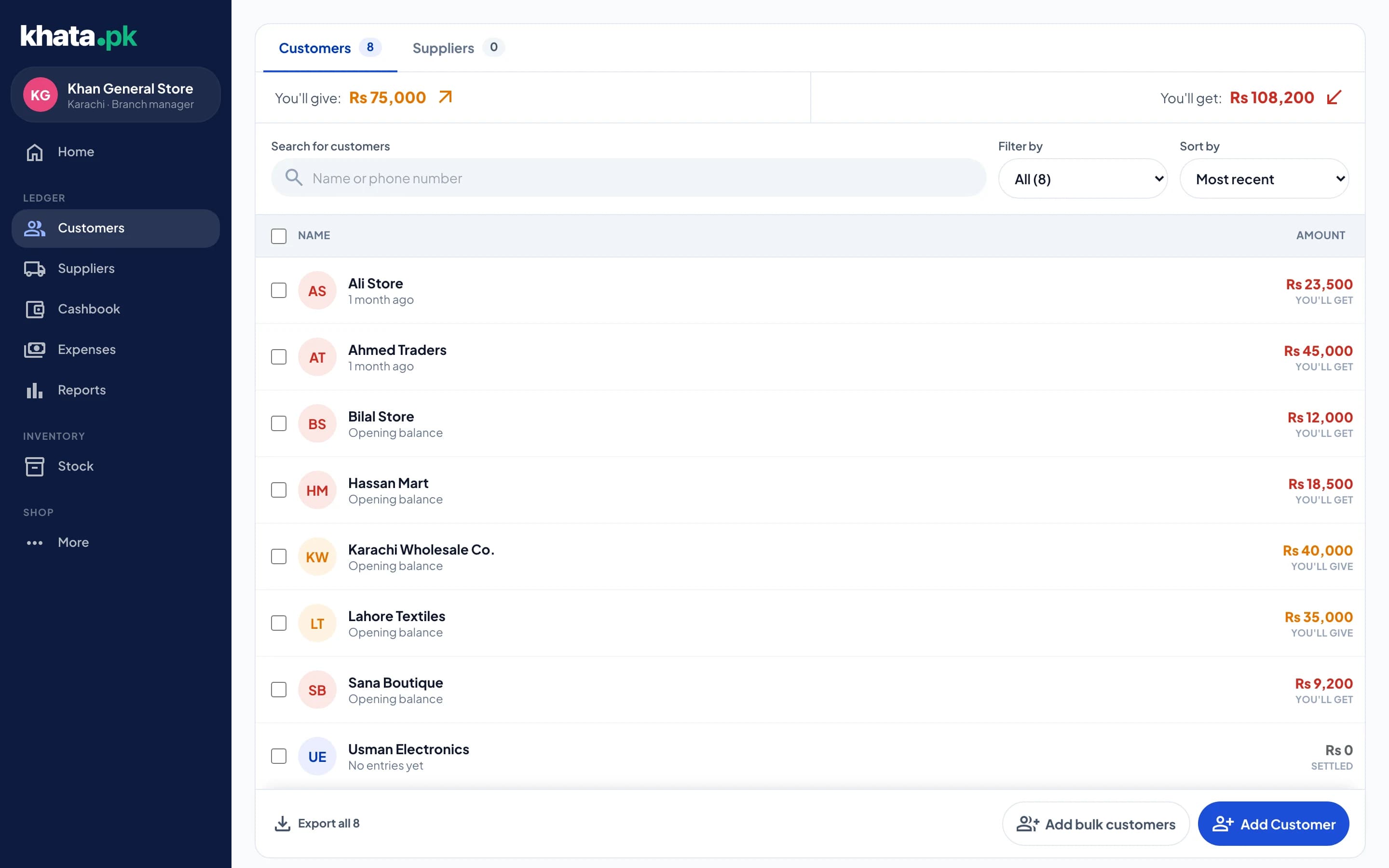Click the KW avatar for Karachi Wholesale

click(x=317, y=557)
